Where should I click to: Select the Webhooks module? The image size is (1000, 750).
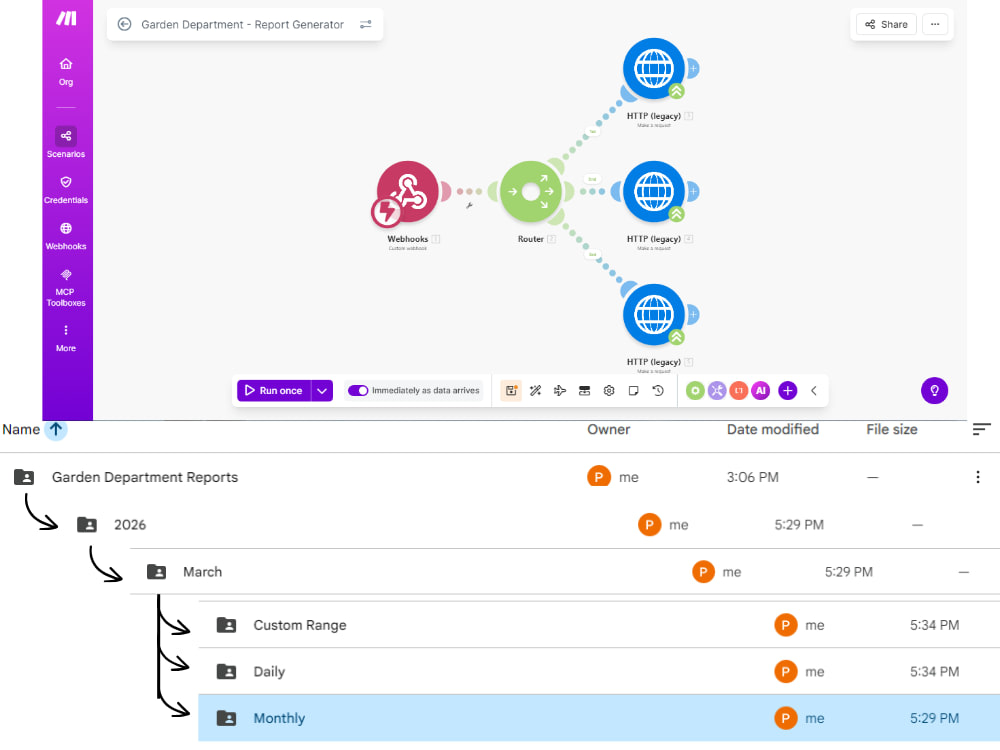(x=407, y=192)
